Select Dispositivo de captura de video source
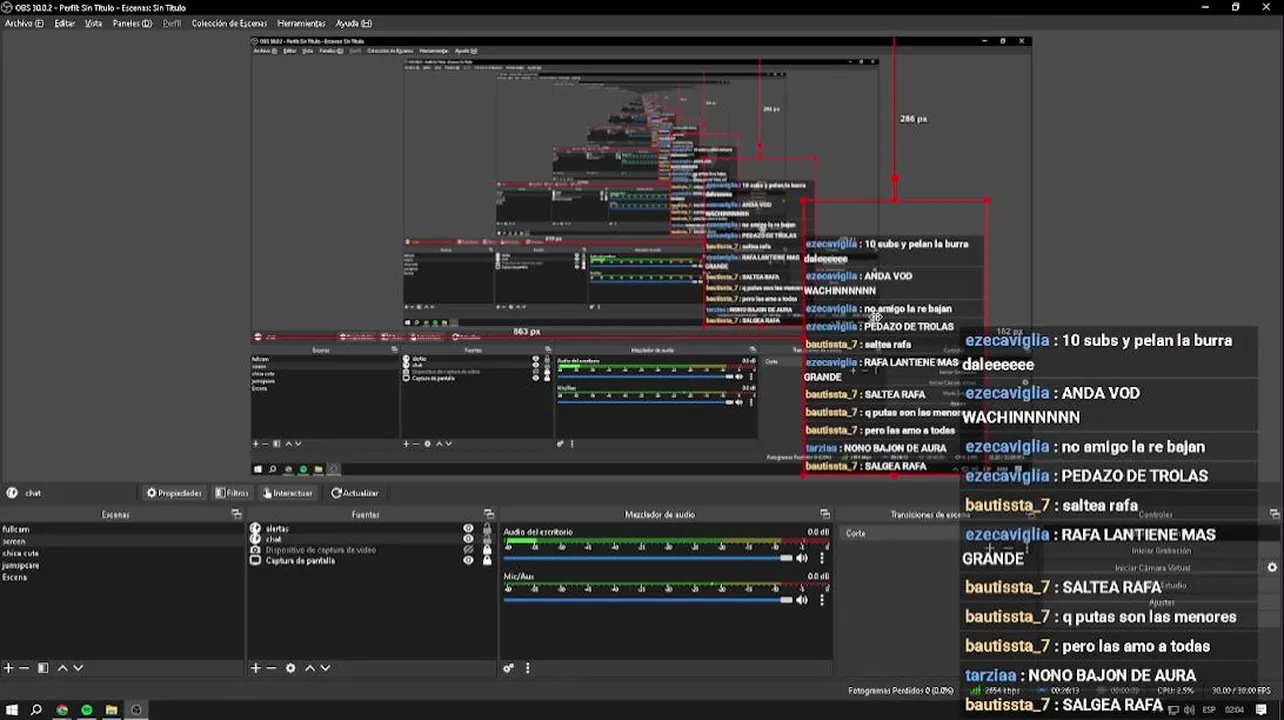 (x=320, y=550)
